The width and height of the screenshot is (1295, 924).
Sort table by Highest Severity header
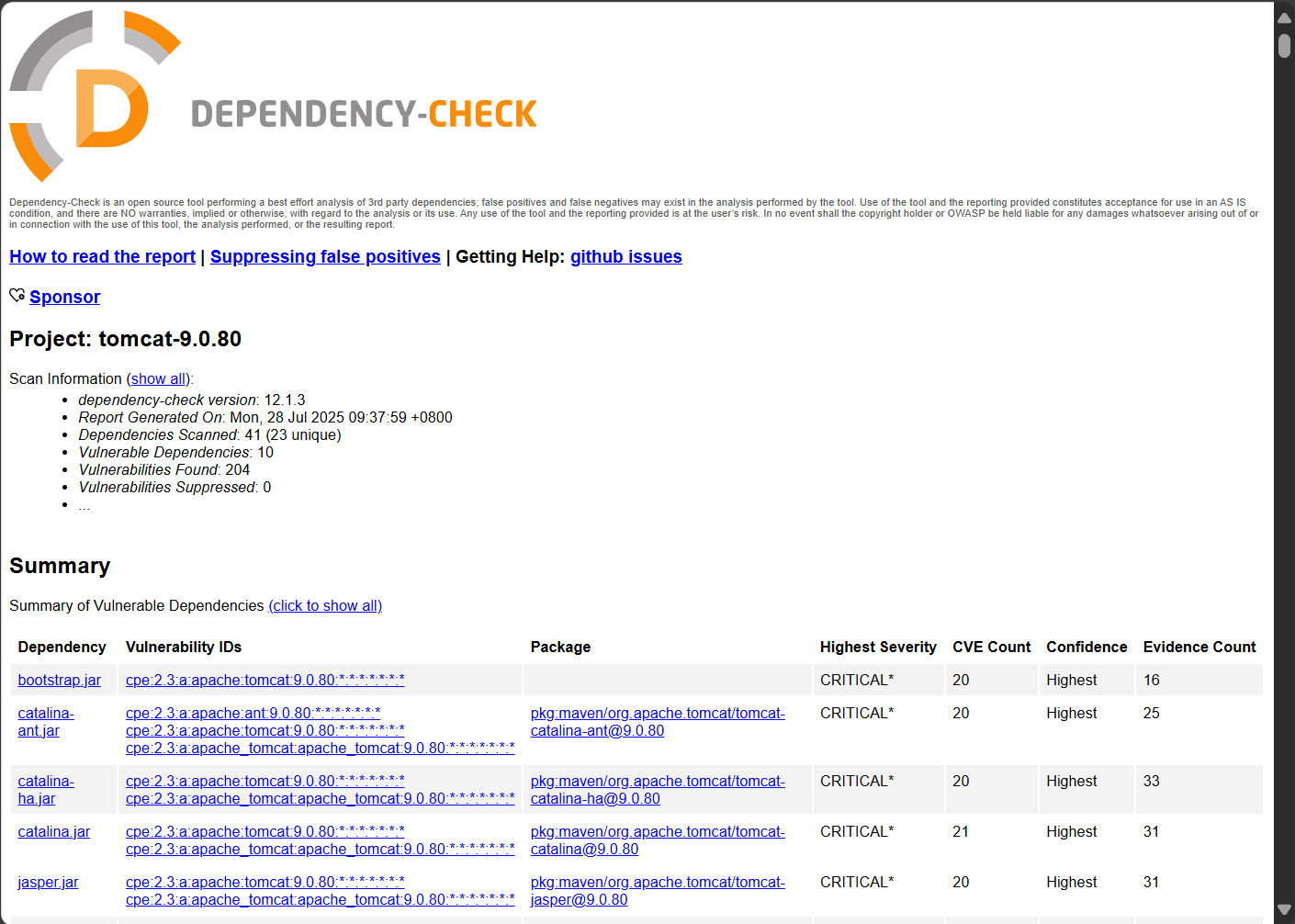(x=878, y=647)
